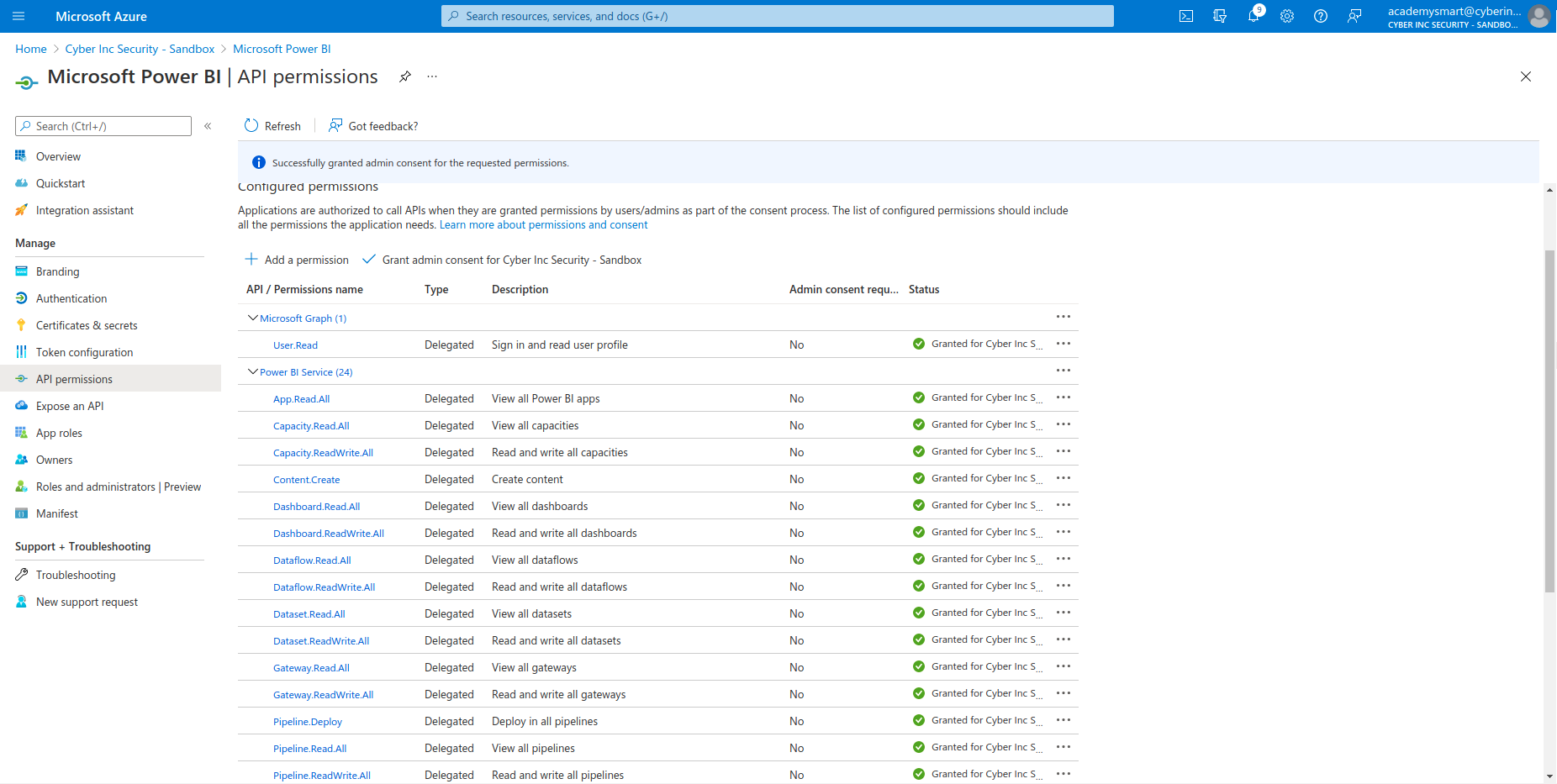Open Learn more about permissions and consent link
1557x784 pixels.
pyautogui.click(x=543, y=225)
